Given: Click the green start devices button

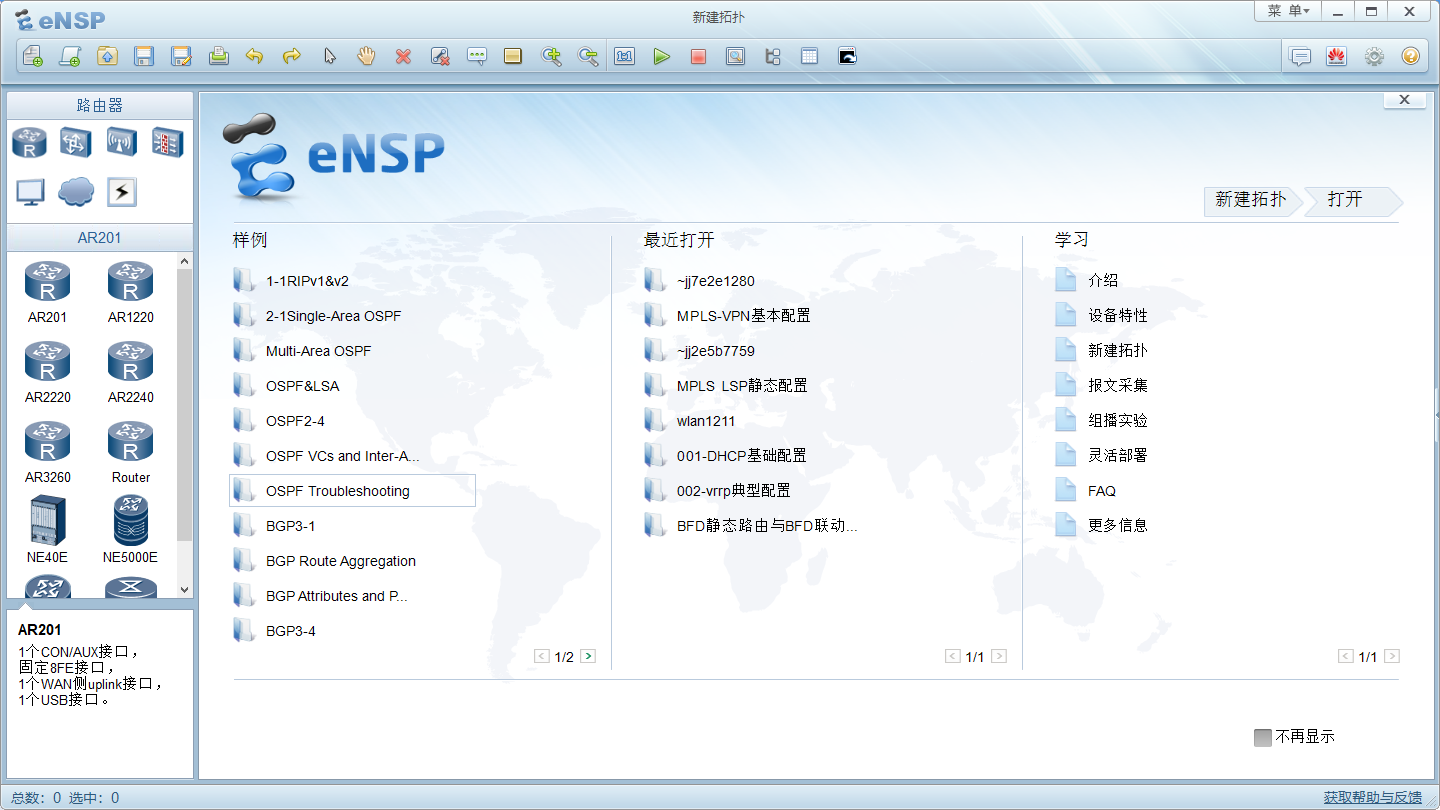Looking at the screenshot, I should coord(661,56).
